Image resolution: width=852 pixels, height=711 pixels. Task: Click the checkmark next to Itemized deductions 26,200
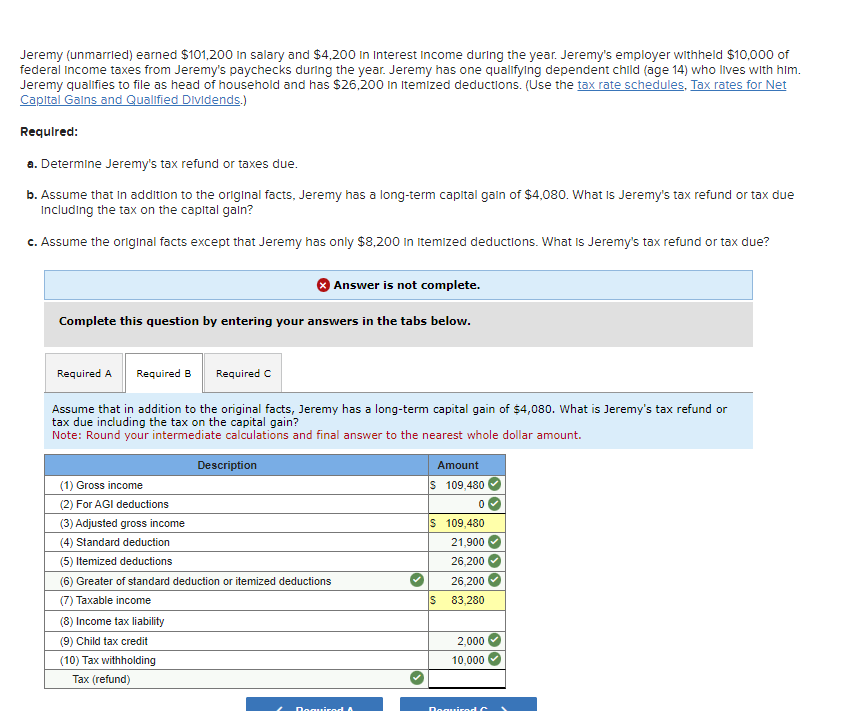[494, 561]
